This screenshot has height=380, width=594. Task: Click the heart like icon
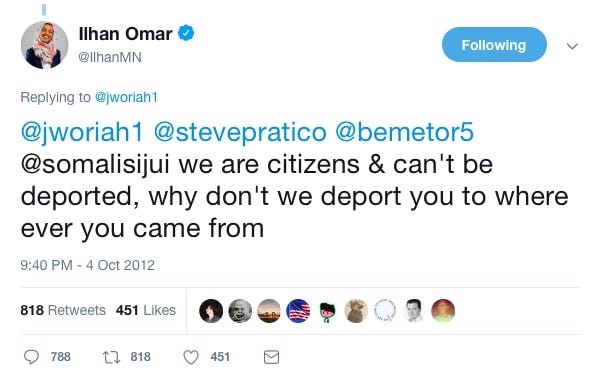point(191,357)
